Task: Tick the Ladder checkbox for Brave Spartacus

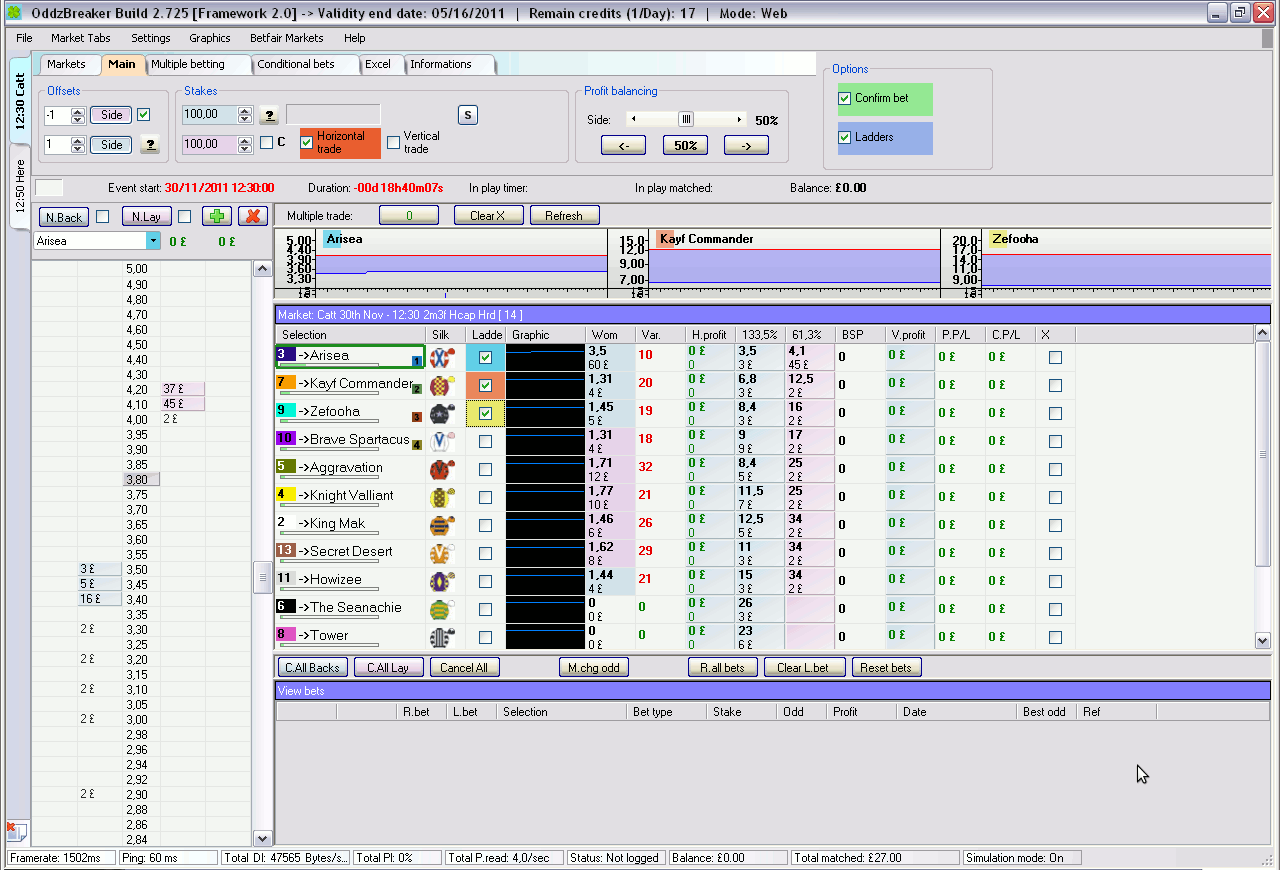Action: point(485,441)
